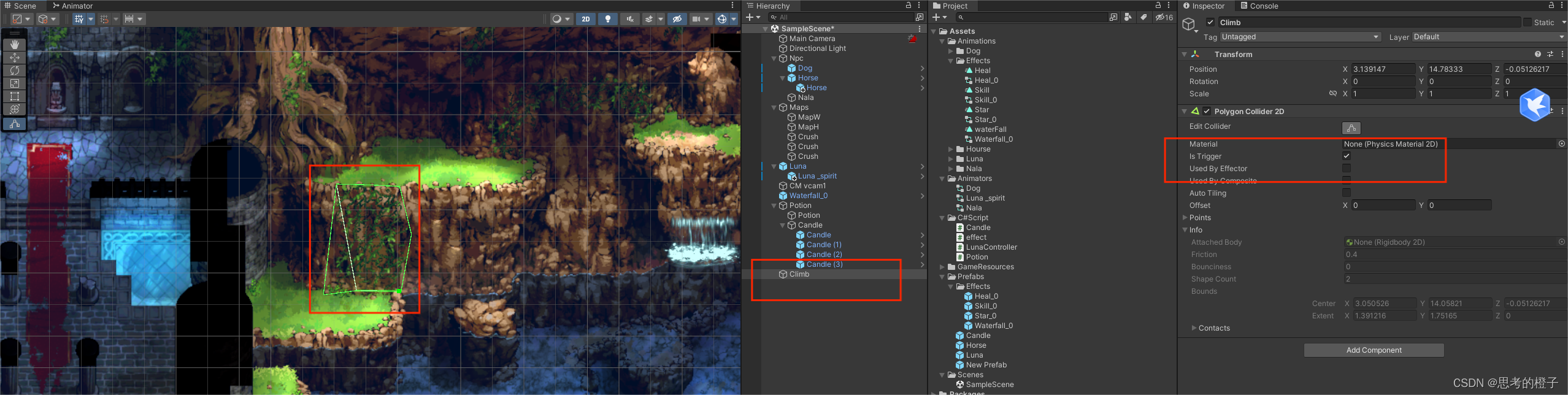Collapse the Animators folder in Project
The width and height of the screenshot is (1568, 395).
pos(942,178)
